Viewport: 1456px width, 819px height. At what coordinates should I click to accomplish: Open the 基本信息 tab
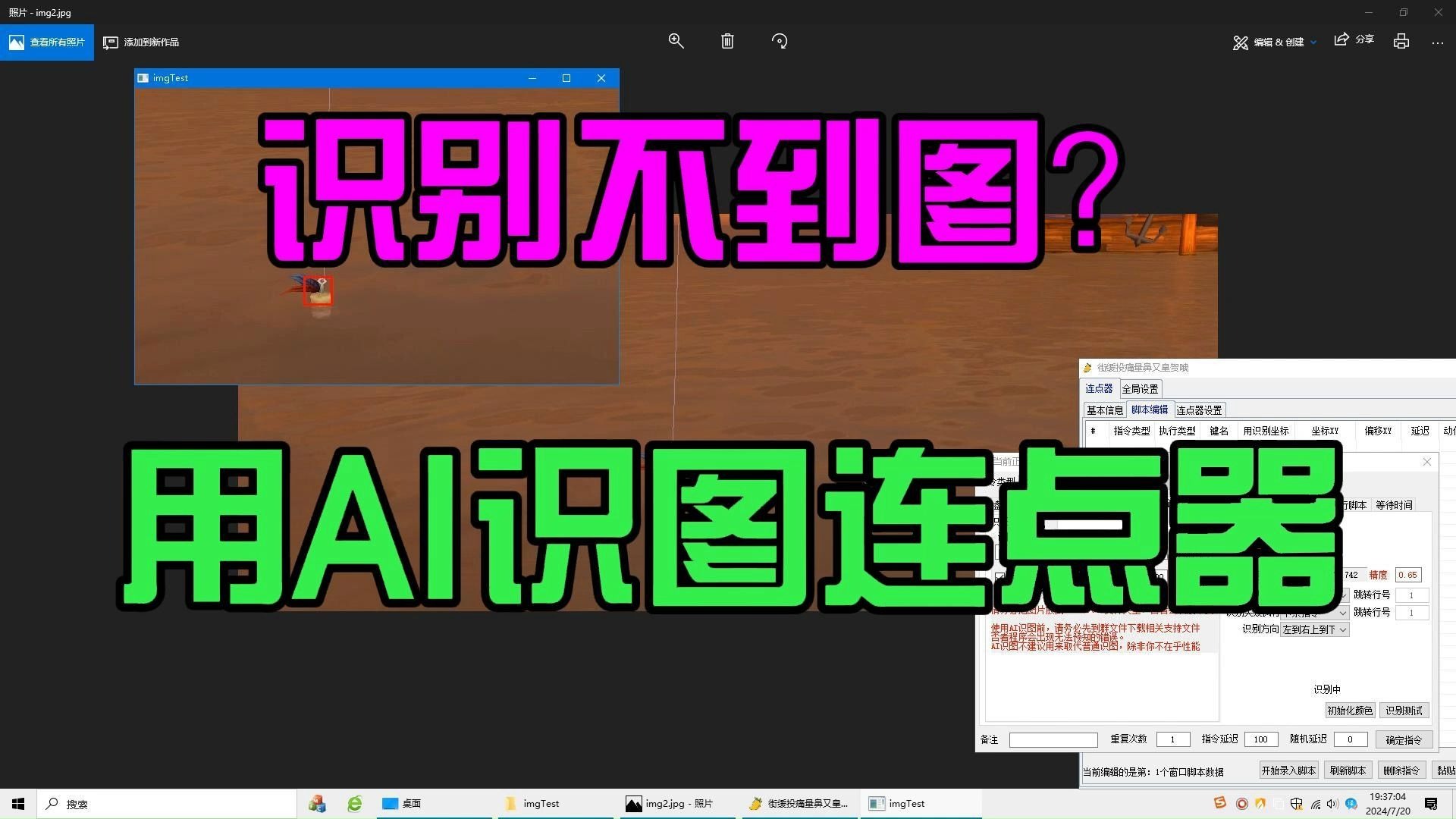click(1105, 410)
